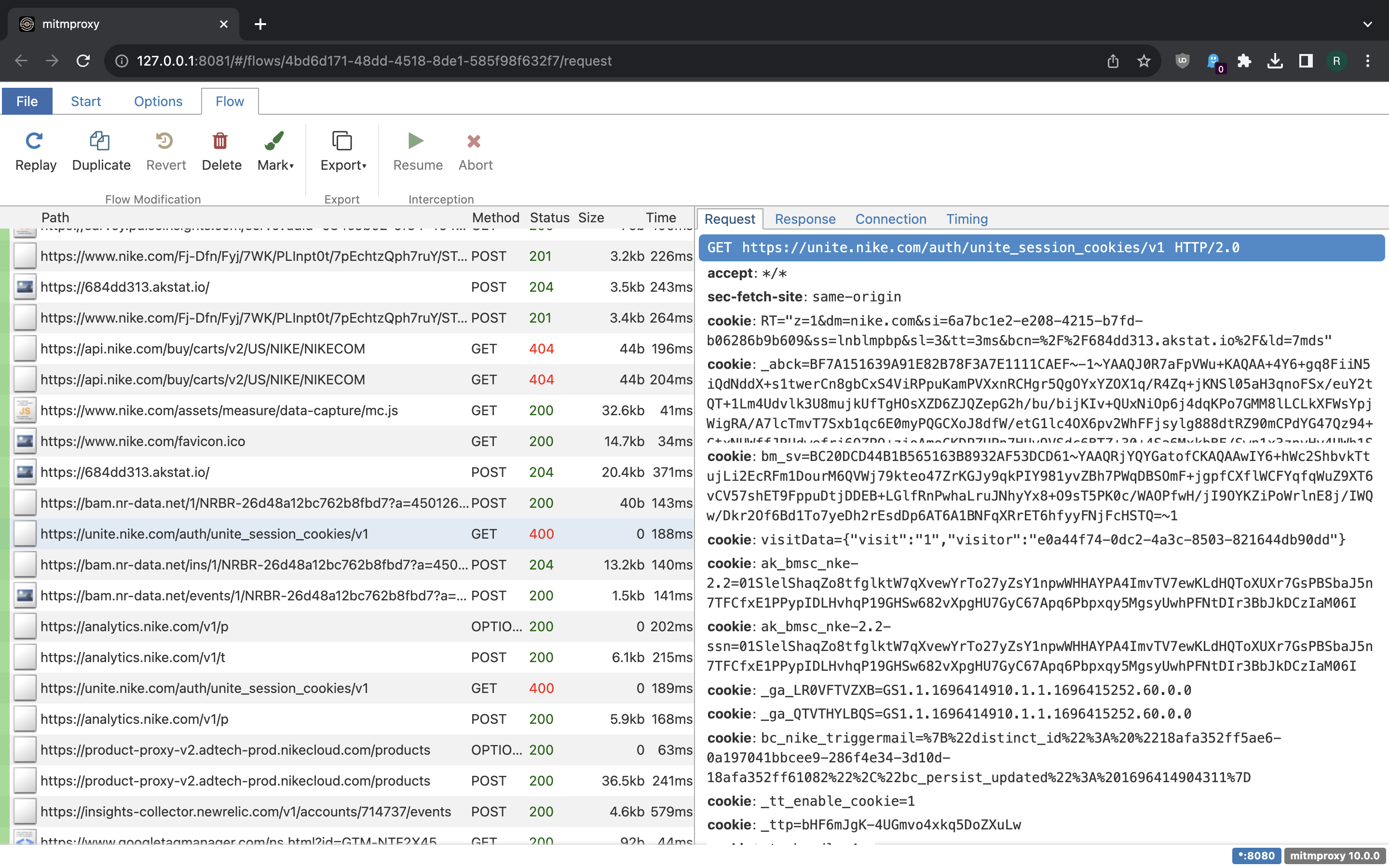Click the image icon of favicon.ico row
Viewport: 1389px width, 868px height.
pos(25,441)
